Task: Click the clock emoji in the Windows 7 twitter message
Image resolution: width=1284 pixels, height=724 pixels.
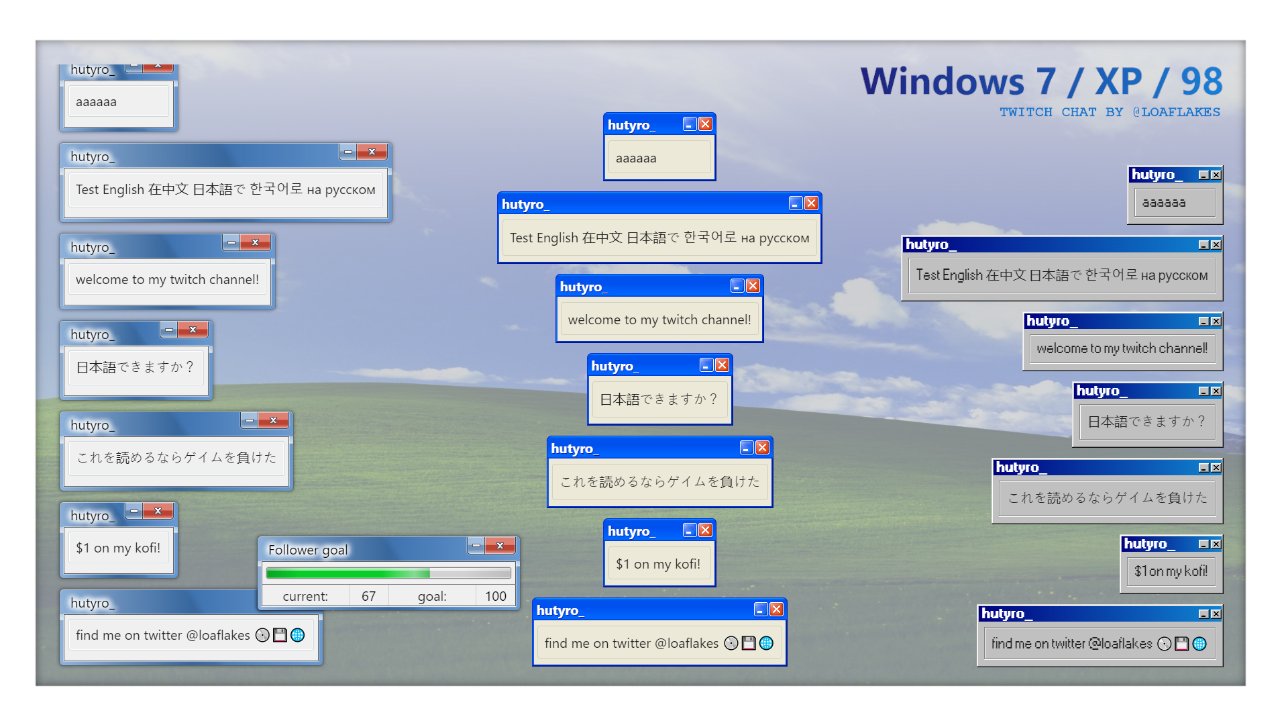Action: pyautogui.click(x=263, y=635)
